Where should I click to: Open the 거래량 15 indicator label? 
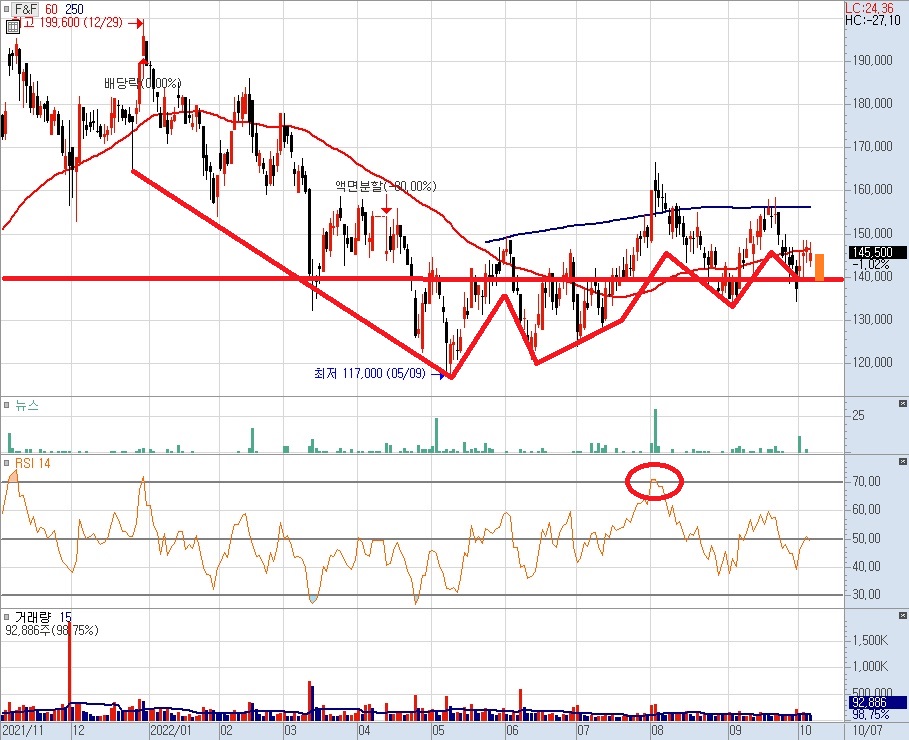pyautogui.click(x=43, y=617)
